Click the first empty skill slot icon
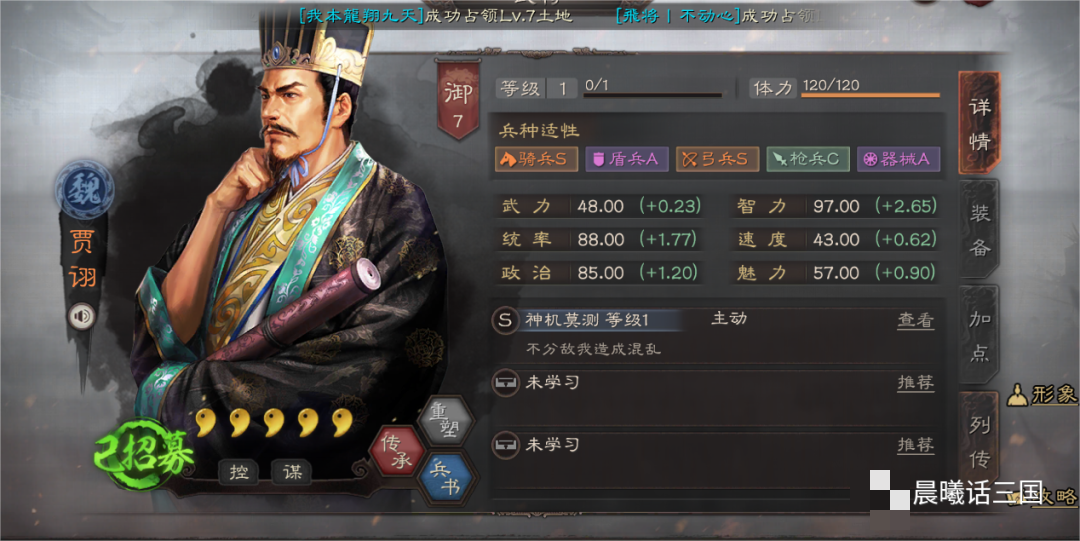The image size is (1080, 541). (x=505, y=382)
